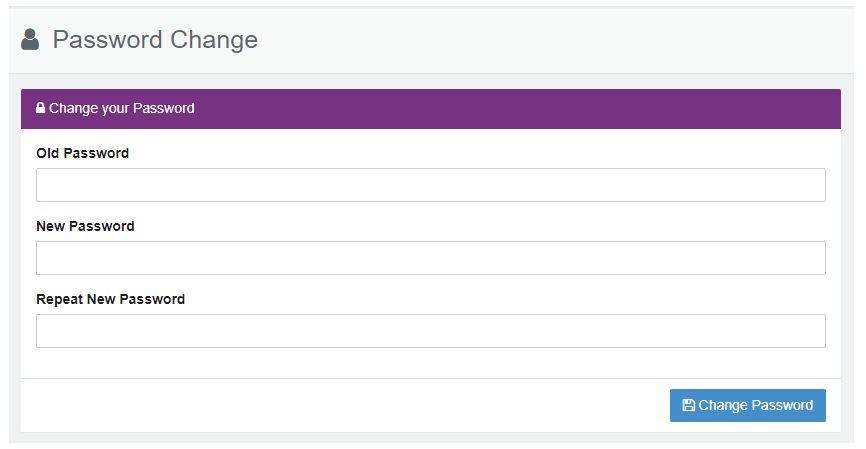The height and width of the screenshot is (449, 866).
Task: Click the word your in the purple panel title
Action: coord(115,109)
